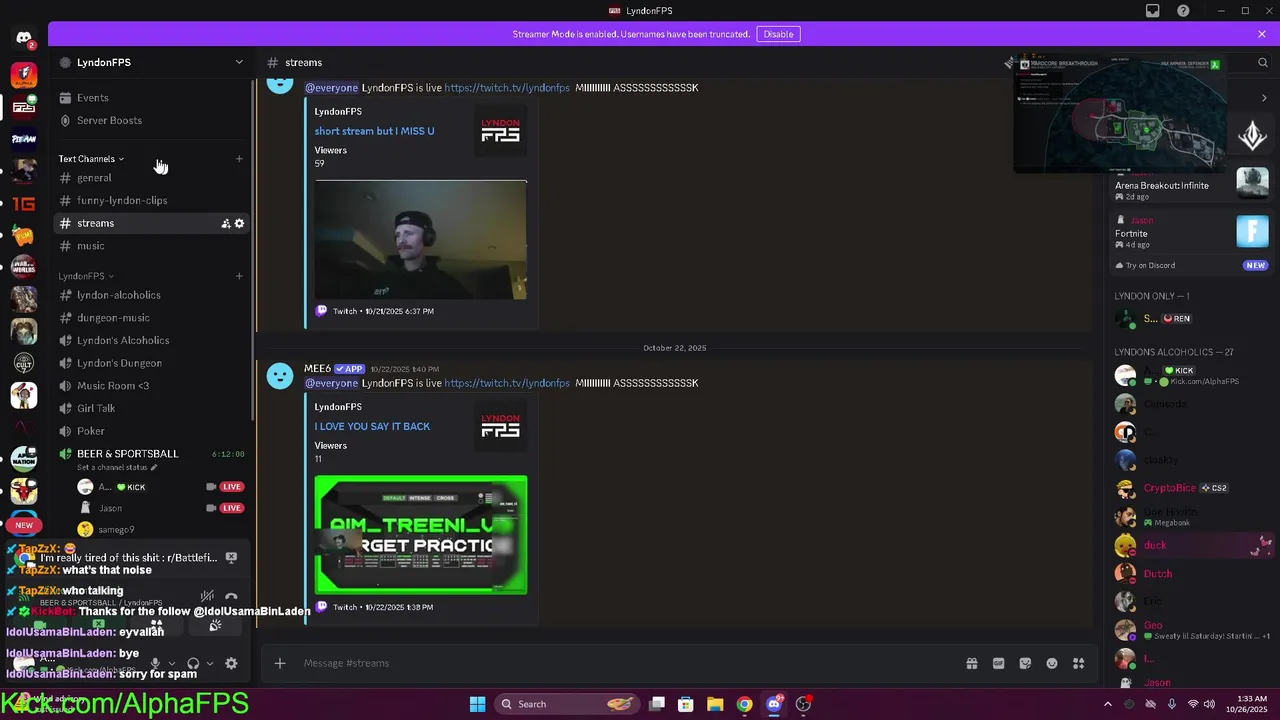The image size is (1280, 720).
Task: Open headphones output options arrow
Action: coord(209,663)
